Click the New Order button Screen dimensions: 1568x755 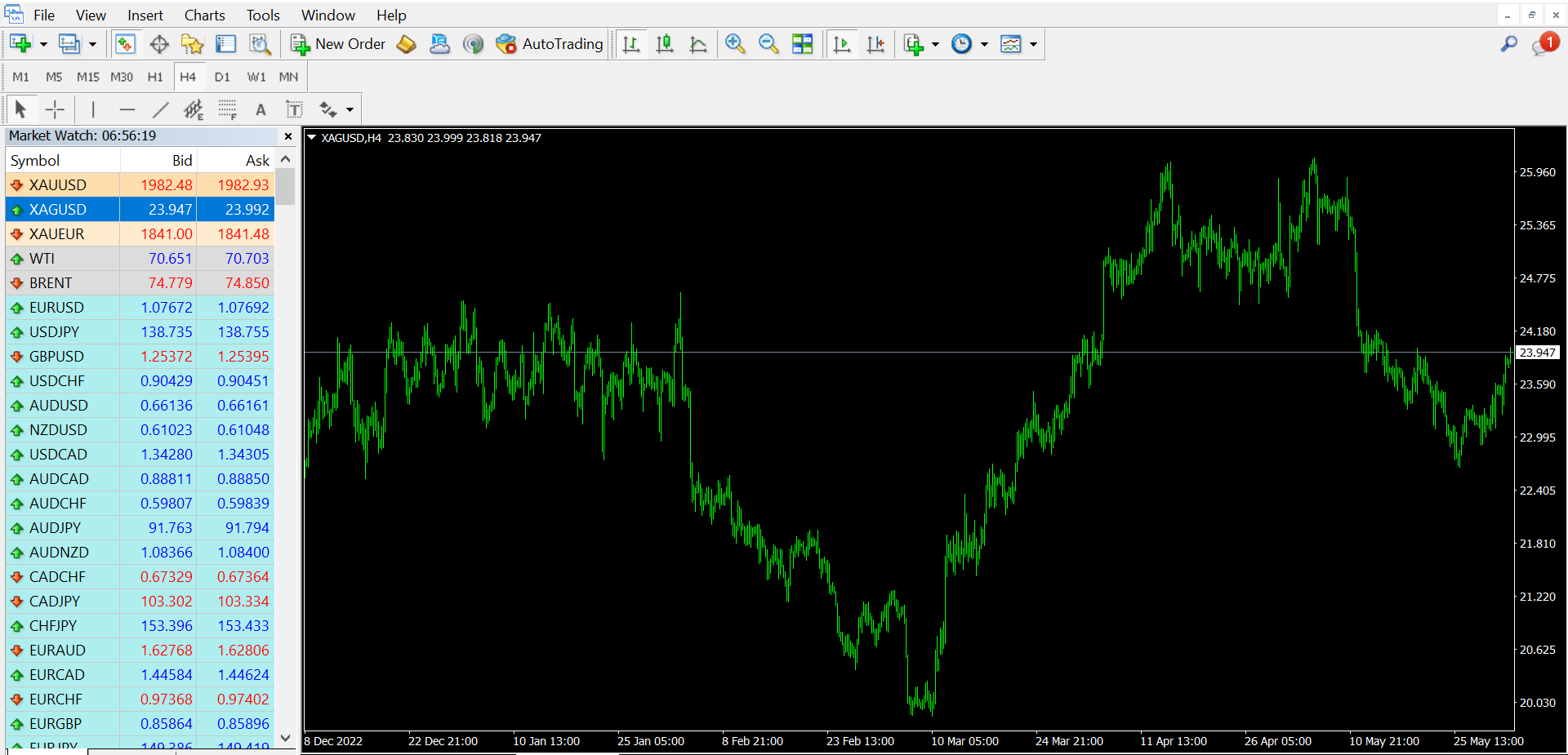point(337,44)
